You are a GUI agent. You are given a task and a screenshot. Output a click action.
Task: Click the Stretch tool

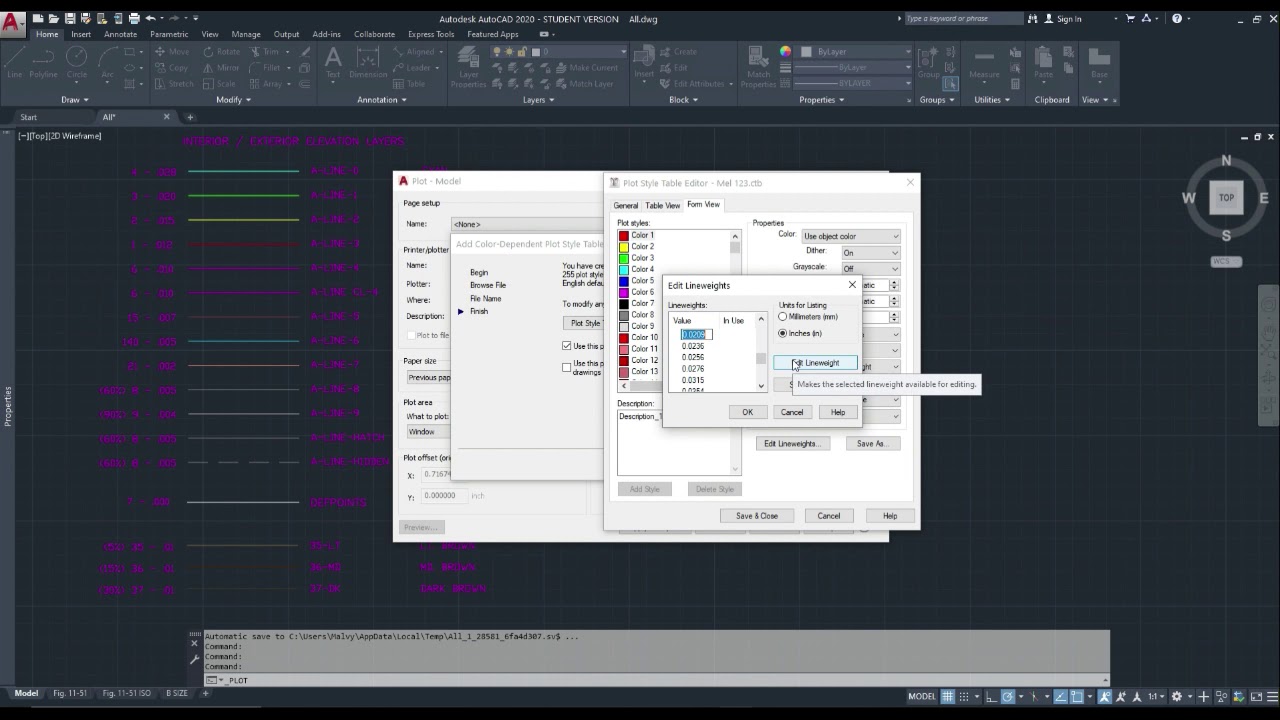click(172, 84)
